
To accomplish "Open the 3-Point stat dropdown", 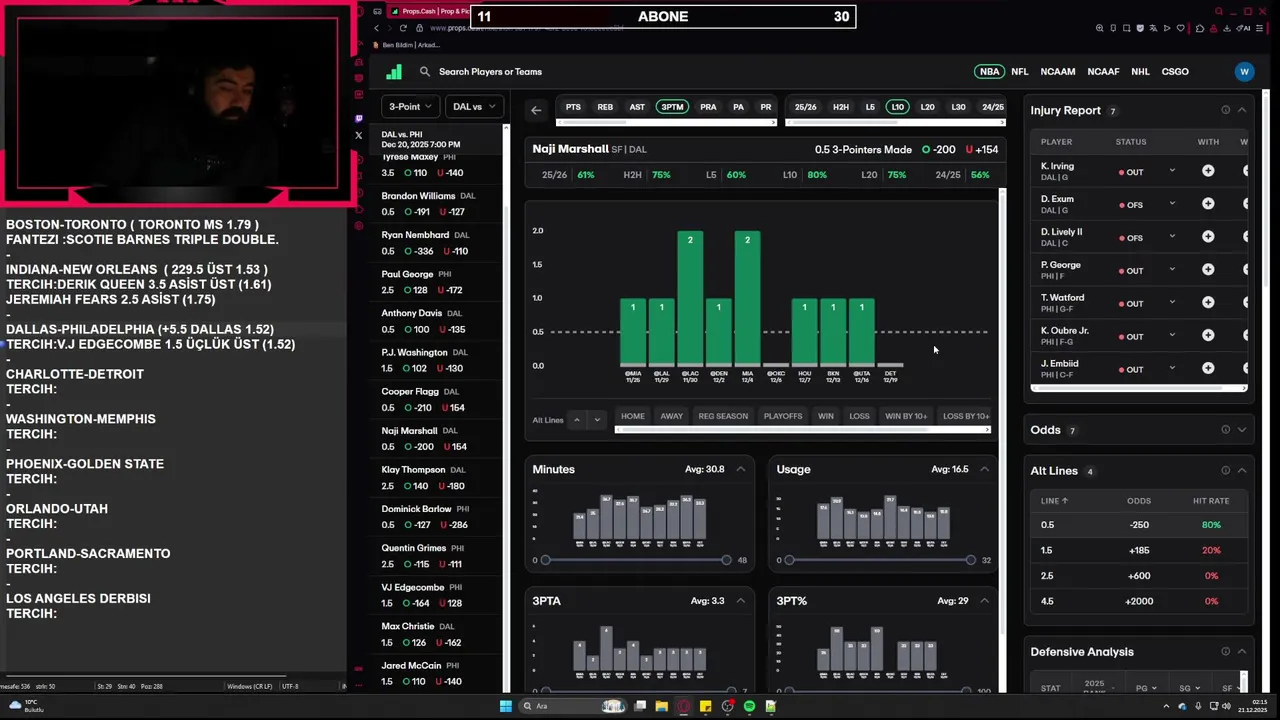I will [412, 107].
